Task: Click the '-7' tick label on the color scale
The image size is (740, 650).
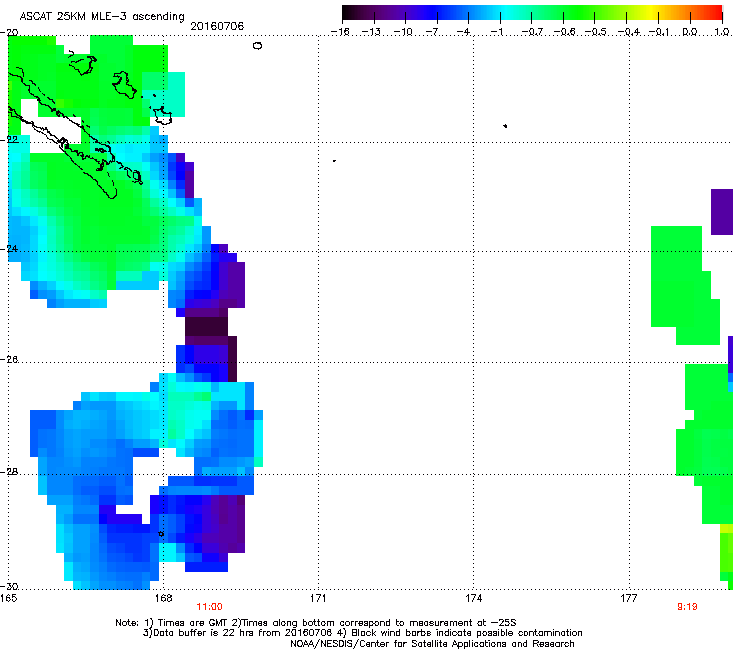Action: (433, 32)
